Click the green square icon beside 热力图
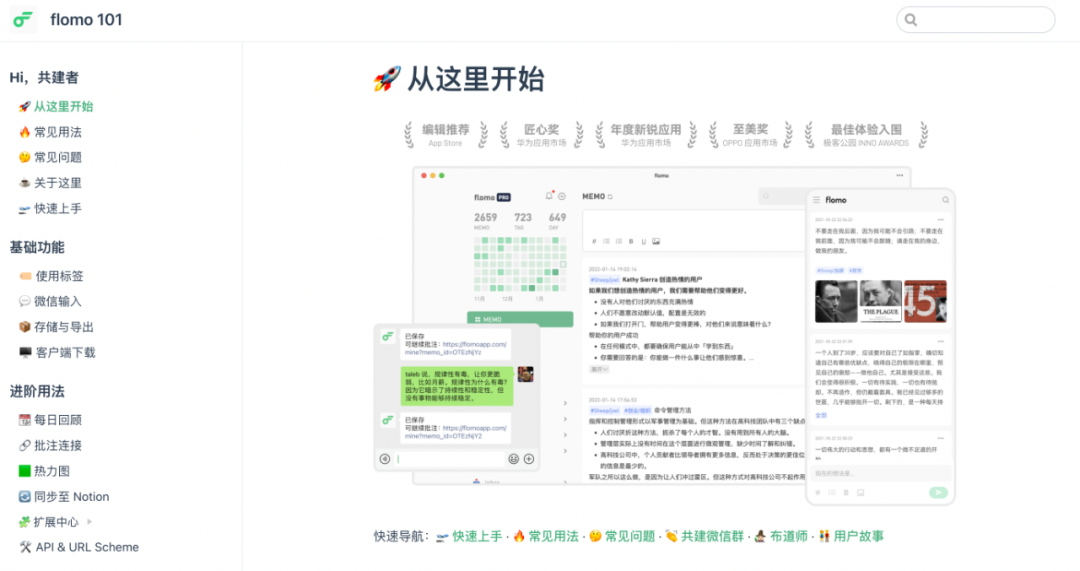 (x=25, y=471)
